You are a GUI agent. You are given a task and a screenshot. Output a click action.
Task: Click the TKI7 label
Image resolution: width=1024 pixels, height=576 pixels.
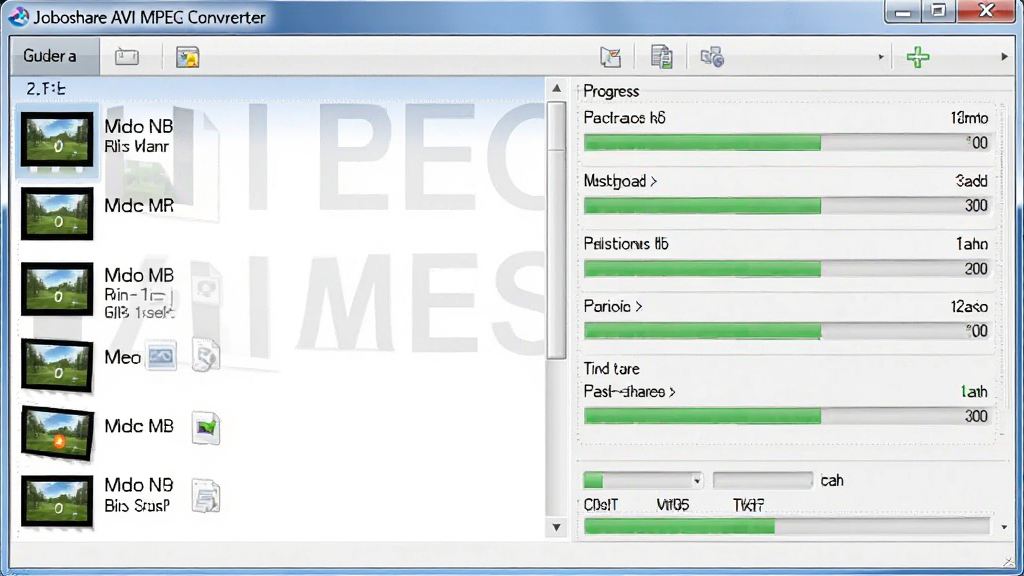[748, 505]
